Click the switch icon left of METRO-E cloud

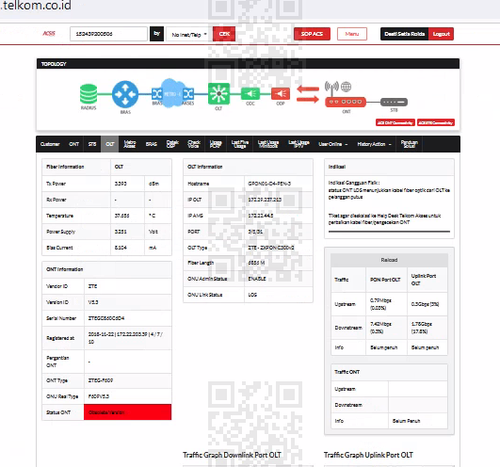(157, 94)
